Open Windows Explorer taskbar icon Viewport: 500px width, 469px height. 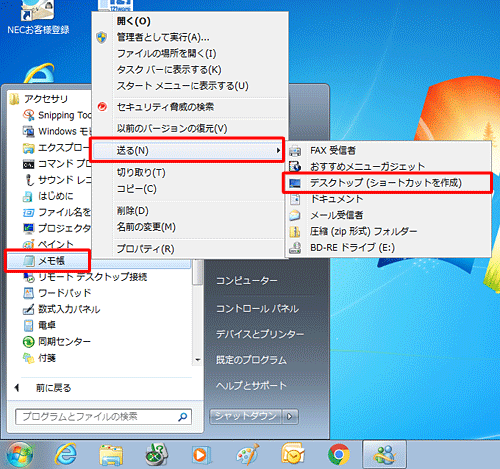[111, 455]
